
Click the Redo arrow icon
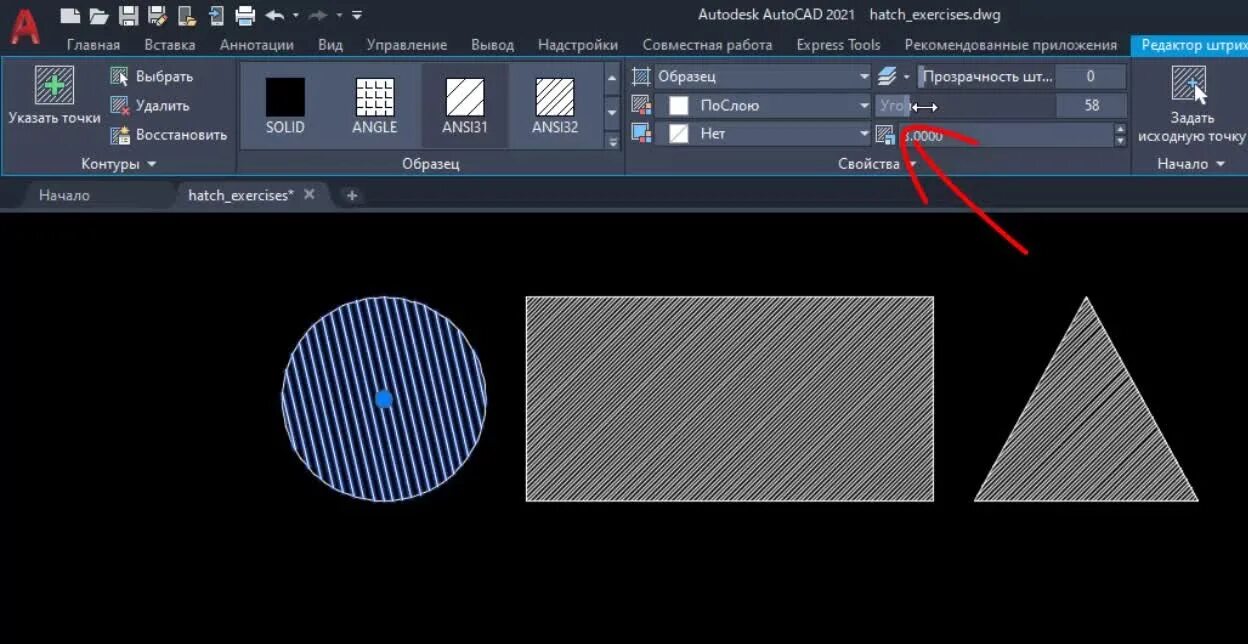click(x=319, y=15)
